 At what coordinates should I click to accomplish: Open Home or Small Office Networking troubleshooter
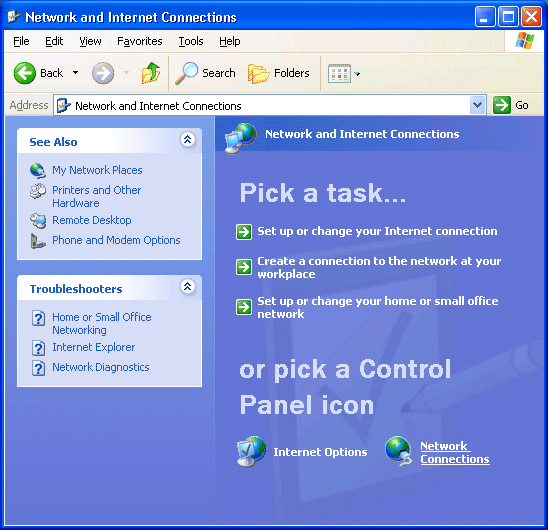coord(102,323)
